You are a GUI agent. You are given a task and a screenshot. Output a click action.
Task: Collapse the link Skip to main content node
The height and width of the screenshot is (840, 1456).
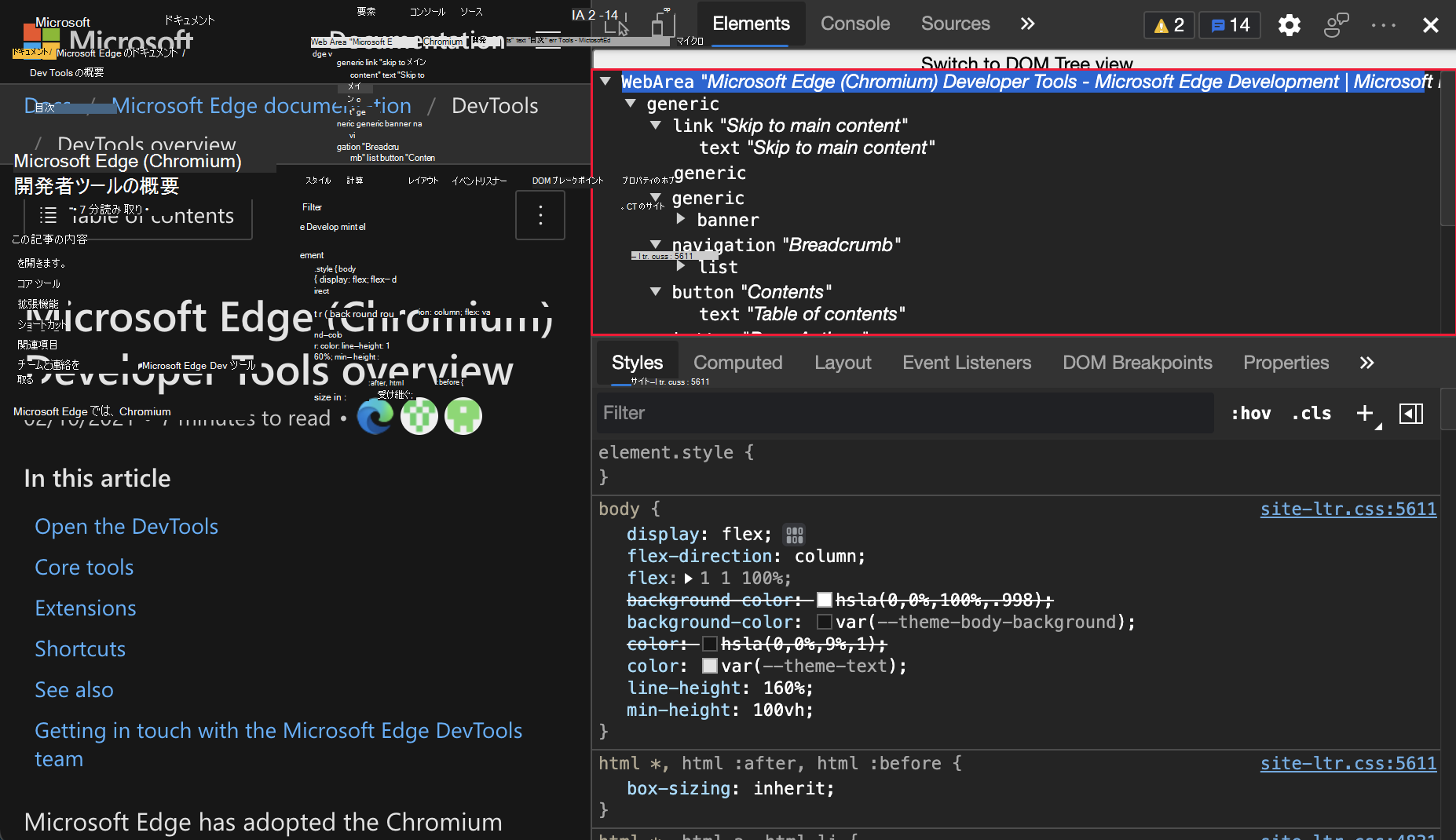click(656, 126)
